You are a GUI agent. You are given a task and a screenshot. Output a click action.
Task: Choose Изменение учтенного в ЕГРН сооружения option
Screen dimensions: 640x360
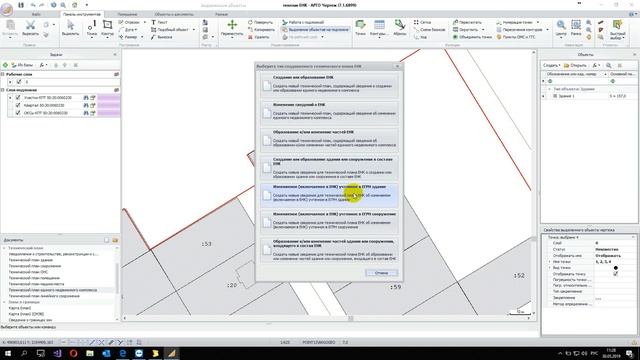click(x=329, y=221)
